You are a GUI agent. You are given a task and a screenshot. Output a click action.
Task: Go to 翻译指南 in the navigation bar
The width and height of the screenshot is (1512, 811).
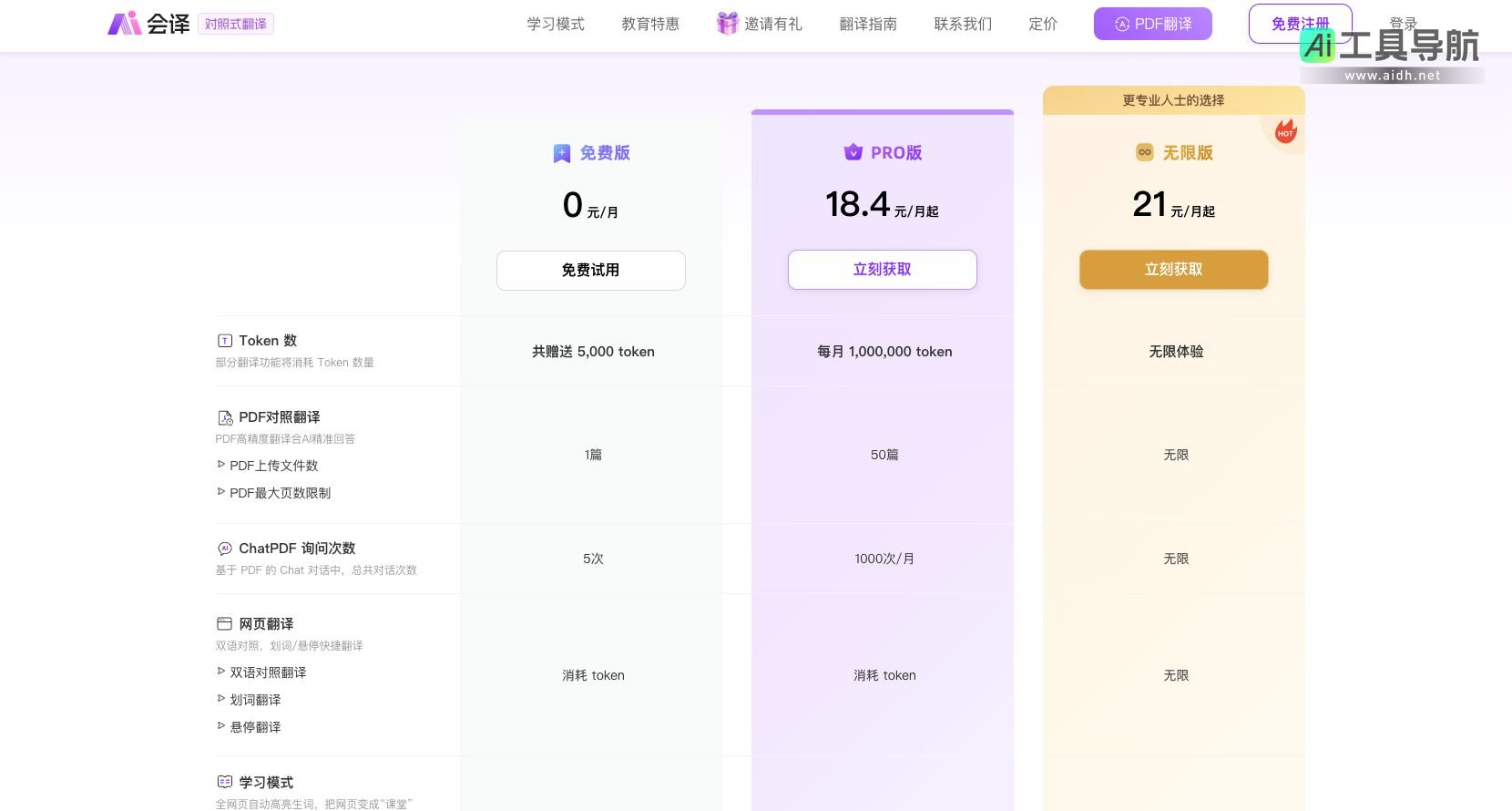click(x=868, y=25)
